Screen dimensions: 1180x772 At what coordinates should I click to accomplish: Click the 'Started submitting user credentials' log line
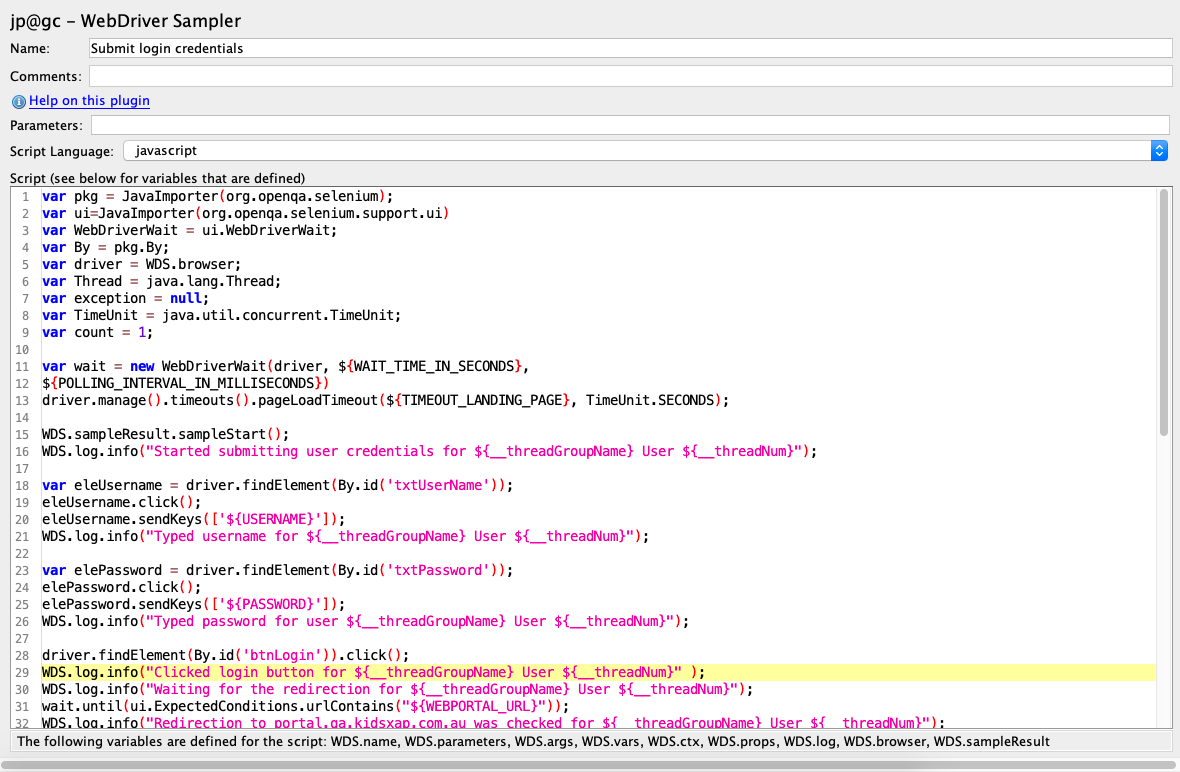pyautogui.click(x=429, y=451)
